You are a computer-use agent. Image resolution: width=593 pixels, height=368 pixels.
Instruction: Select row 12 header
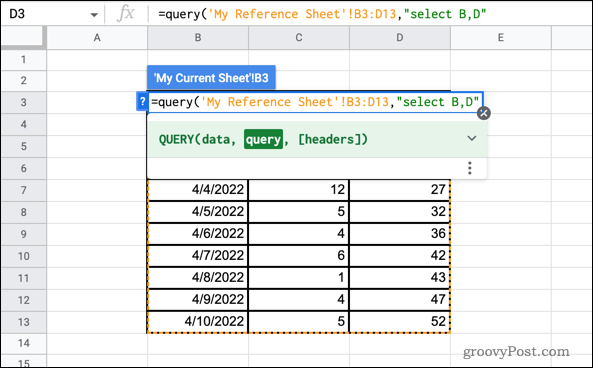(x=23, y=300)
